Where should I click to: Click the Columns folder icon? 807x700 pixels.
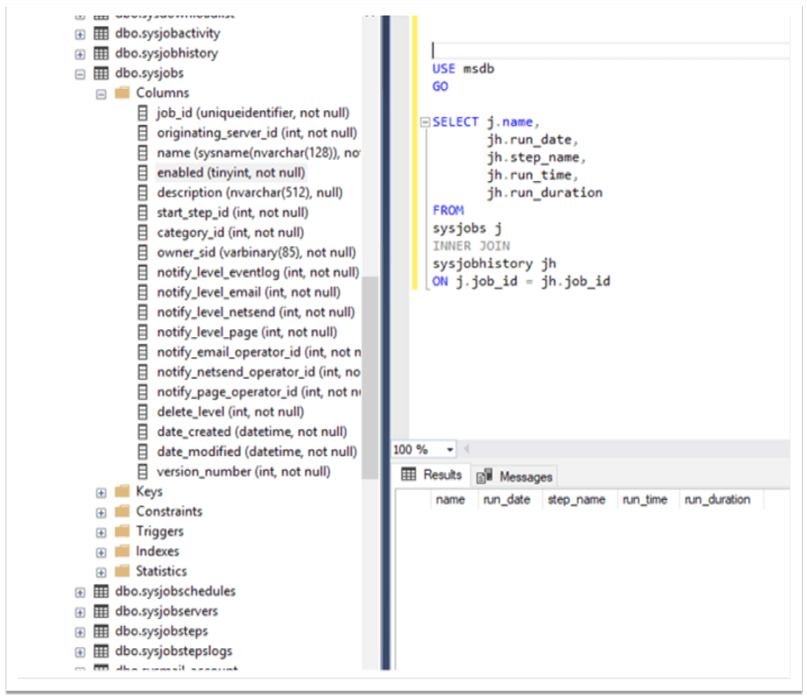click(x=122, y=93)
